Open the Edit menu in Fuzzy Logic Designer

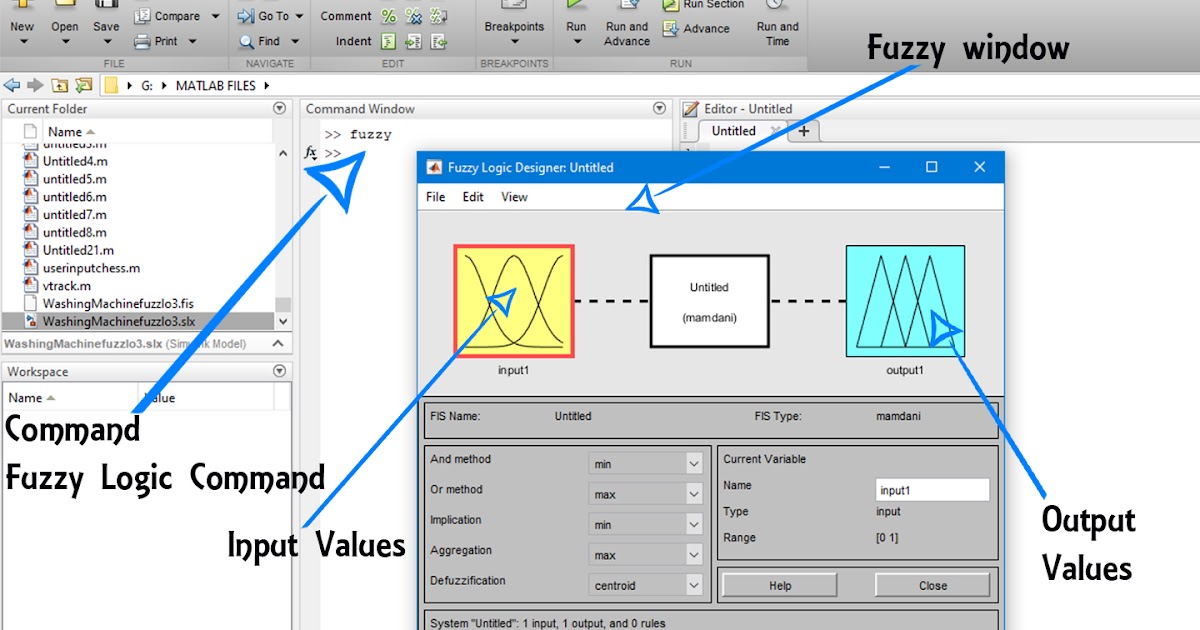pyautogui.click(x=473, y=197)
